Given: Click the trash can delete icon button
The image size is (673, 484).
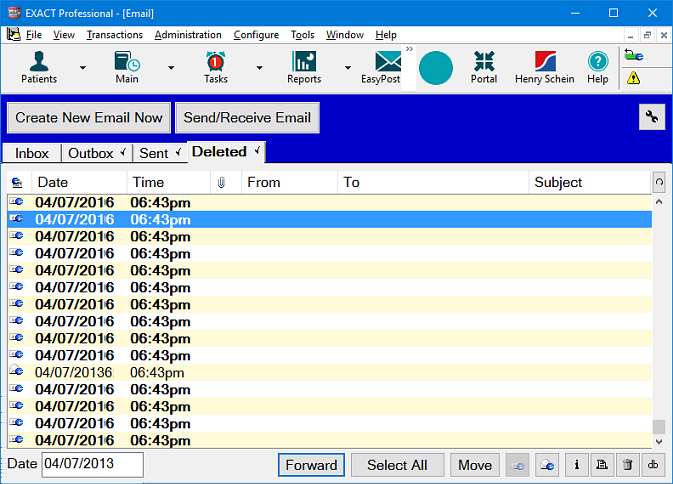Looking at the screenshot, I should pyautogui.click(x=628, y=465).
